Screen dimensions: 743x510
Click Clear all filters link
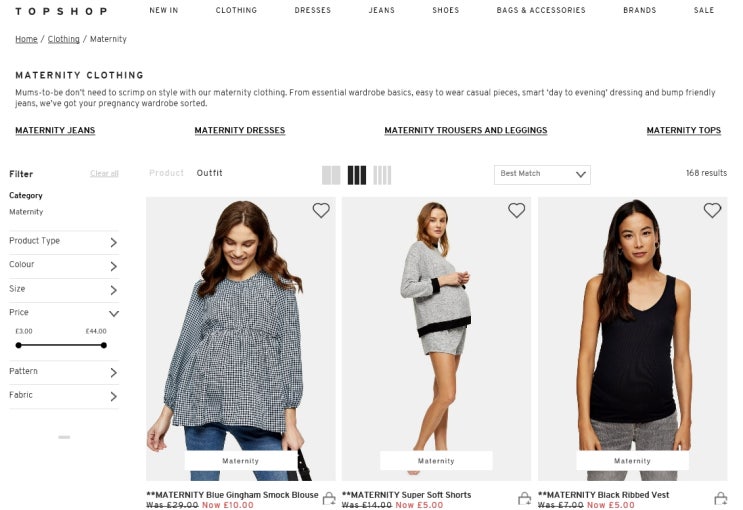104,173
